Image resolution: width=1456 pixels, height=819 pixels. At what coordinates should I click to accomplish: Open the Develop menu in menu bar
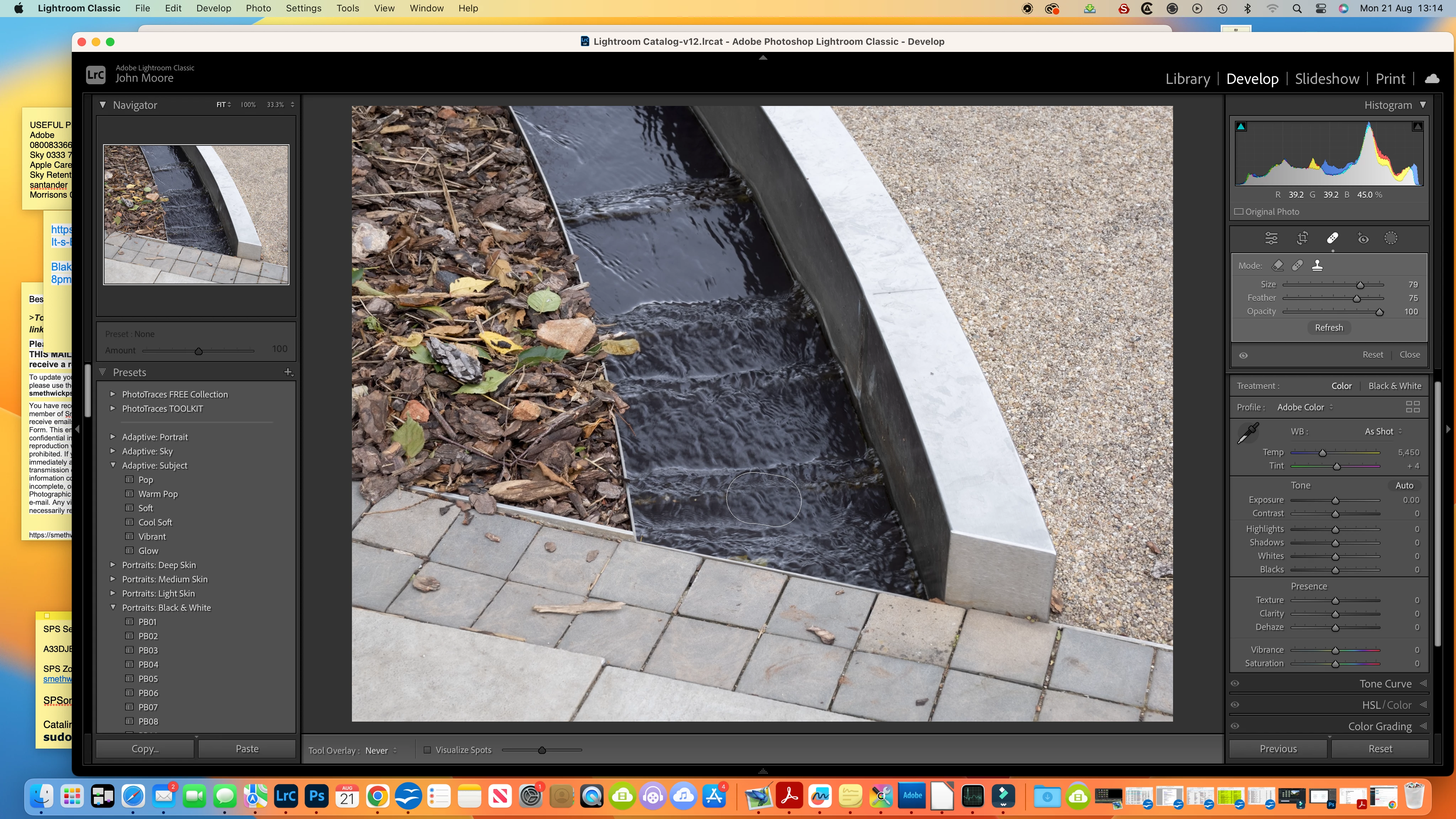tap(213, 9)
